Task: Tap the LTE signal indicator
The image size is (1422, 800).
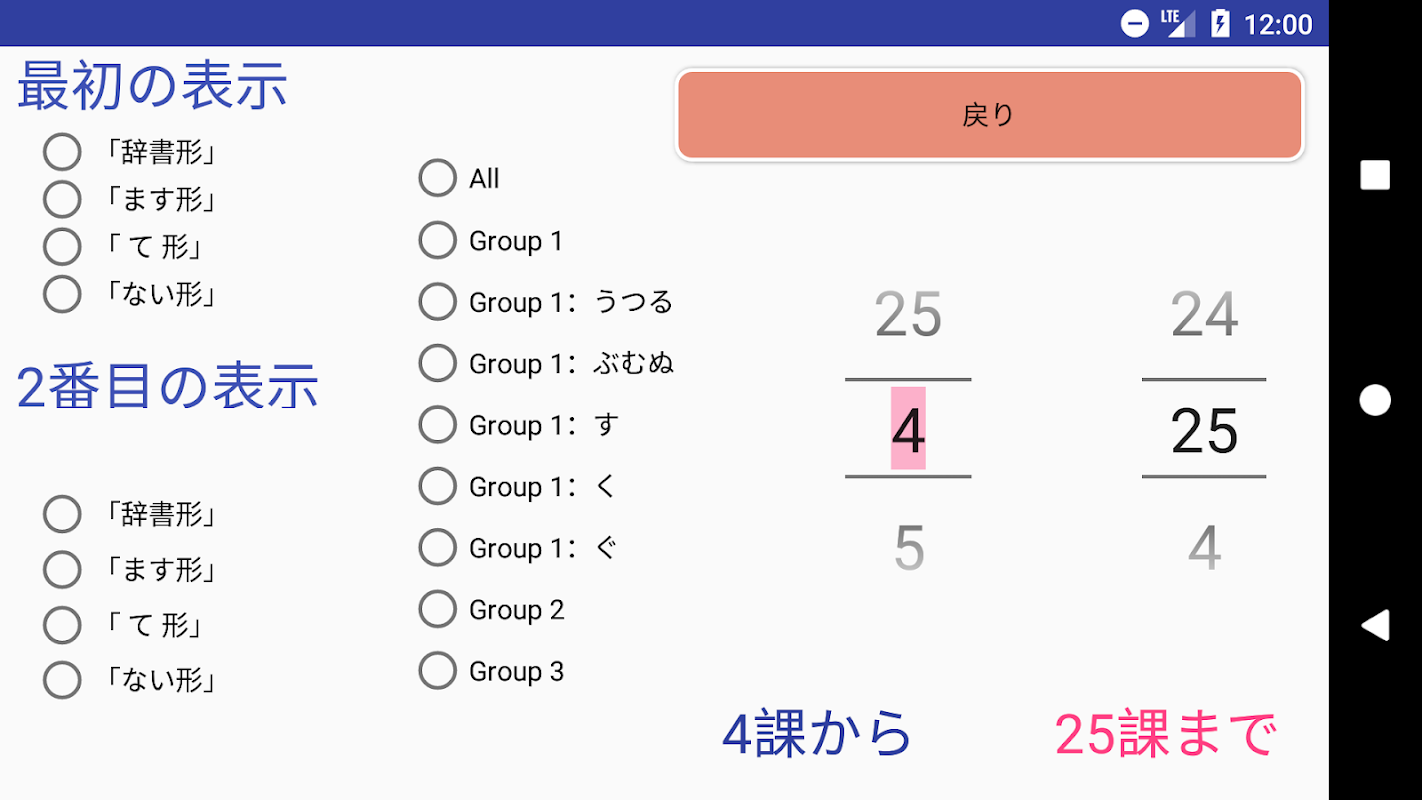Action: (1178, 23)
